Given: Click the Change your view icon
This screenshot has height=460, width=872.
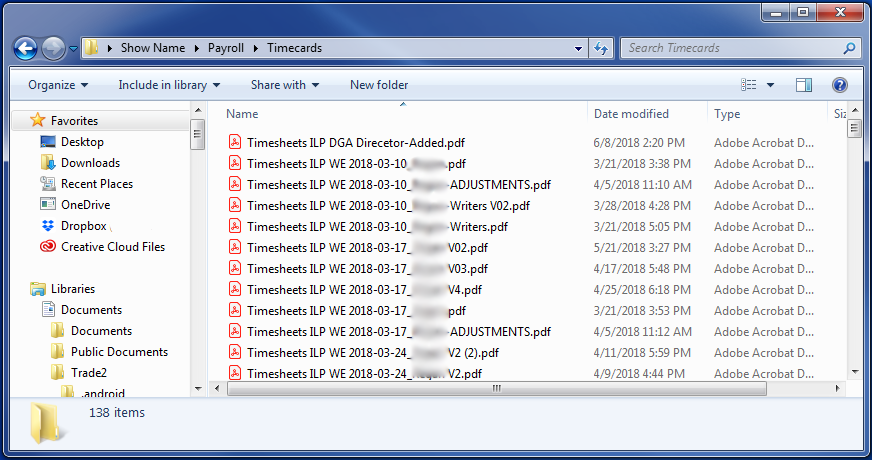Looking at the screenshot, I should (749, 85).
